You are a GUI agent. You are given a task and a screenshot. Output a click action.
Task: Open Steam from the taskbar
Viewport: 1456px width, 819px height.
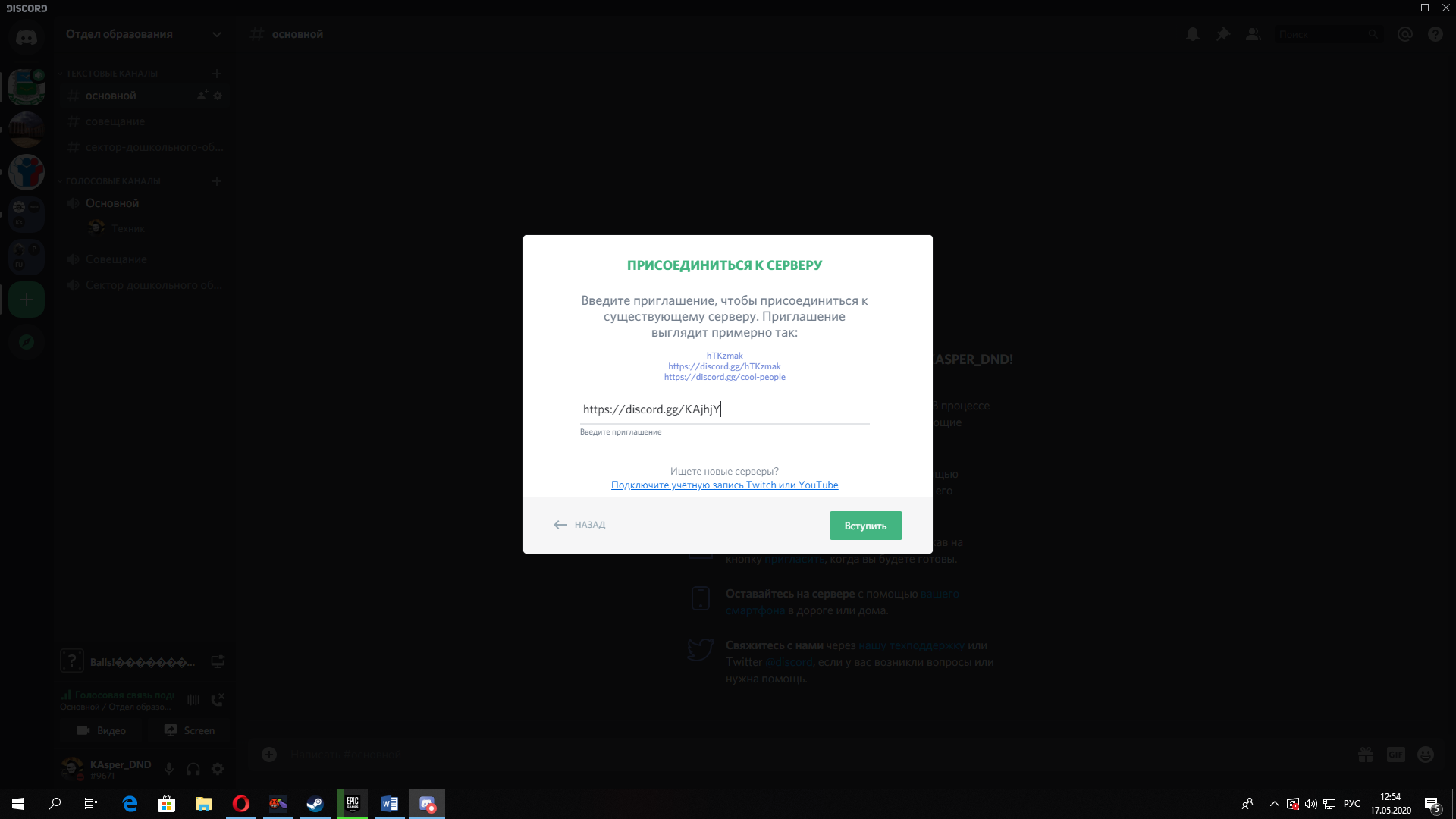[315, 804]
